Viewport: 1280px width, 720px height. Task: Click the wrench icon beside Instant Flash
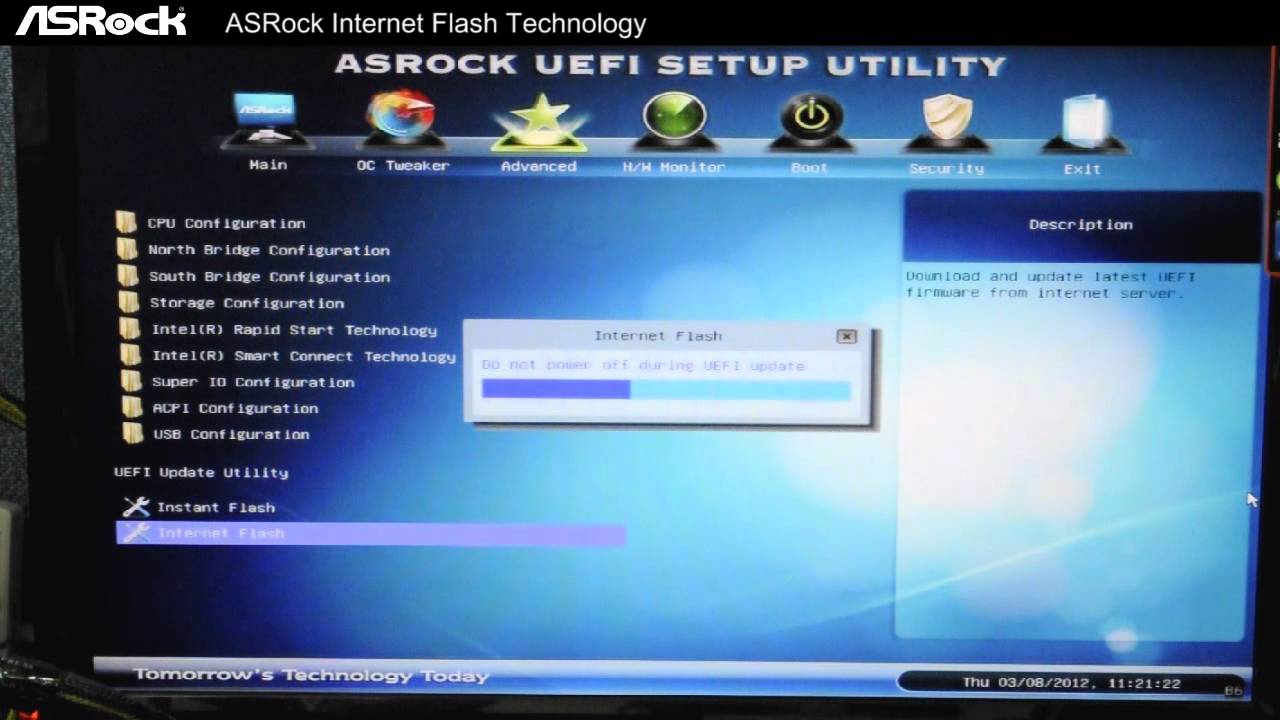tap(135, 507)
